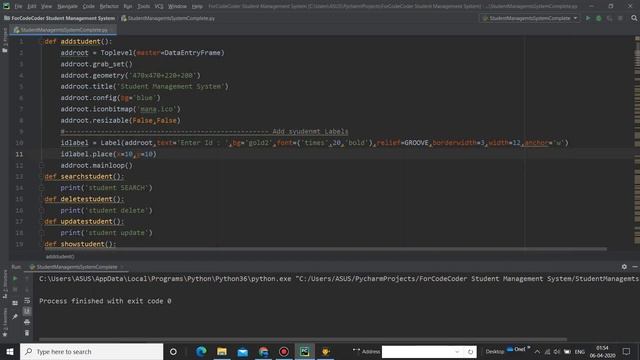Open the View menu
Image resolution: width=640 pixels, height=360 pixels.
[x=47, y=7]
